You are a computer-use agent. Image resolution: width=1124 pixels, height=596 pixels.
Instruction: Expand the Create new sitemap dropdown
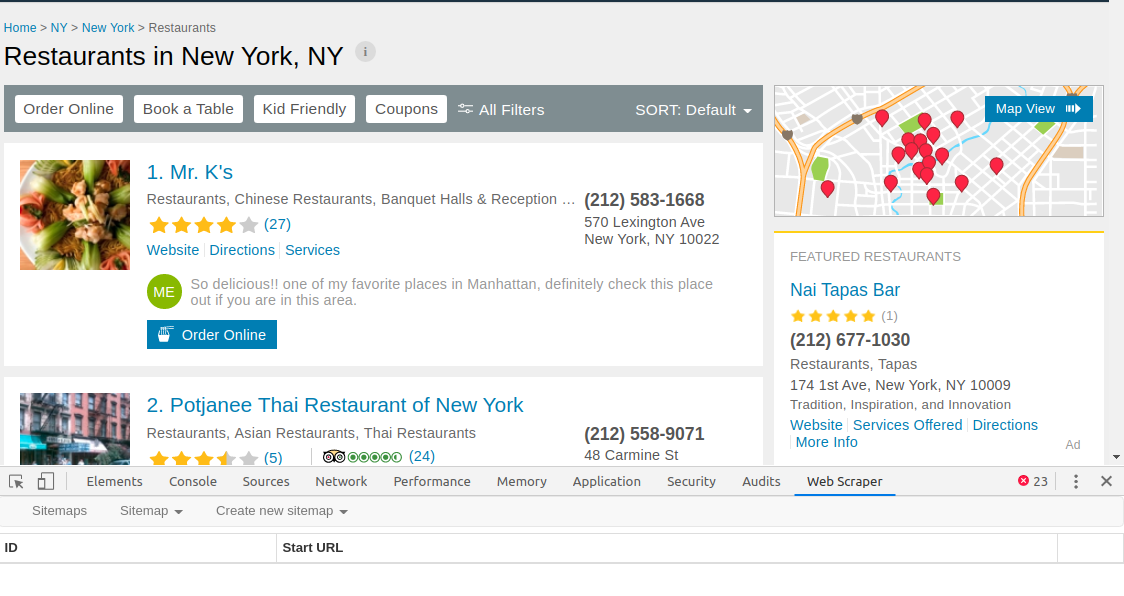(x=281, y=510)
